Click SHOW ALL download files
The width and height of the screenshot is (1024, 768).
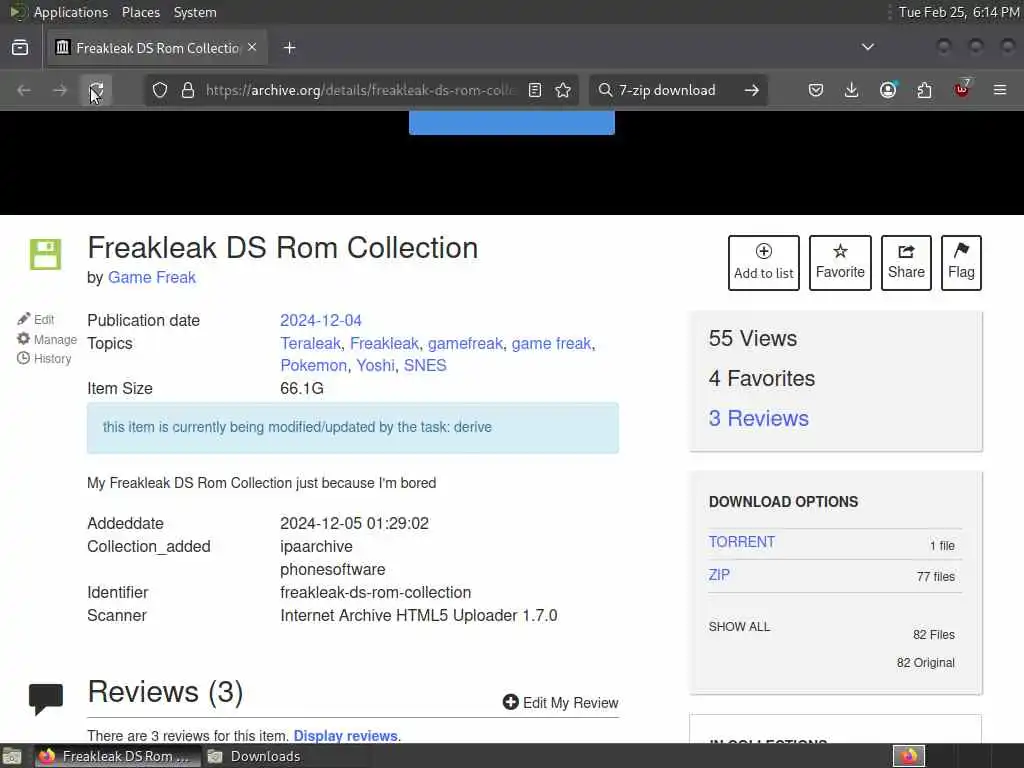739,627
